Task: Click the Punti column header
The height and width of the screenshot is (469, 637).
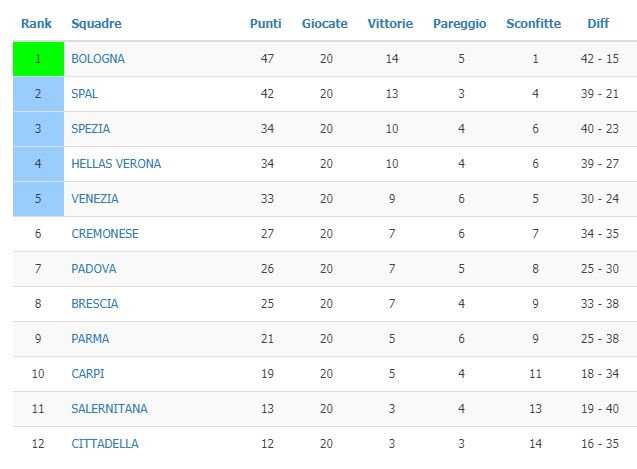Action: point(265,24)
